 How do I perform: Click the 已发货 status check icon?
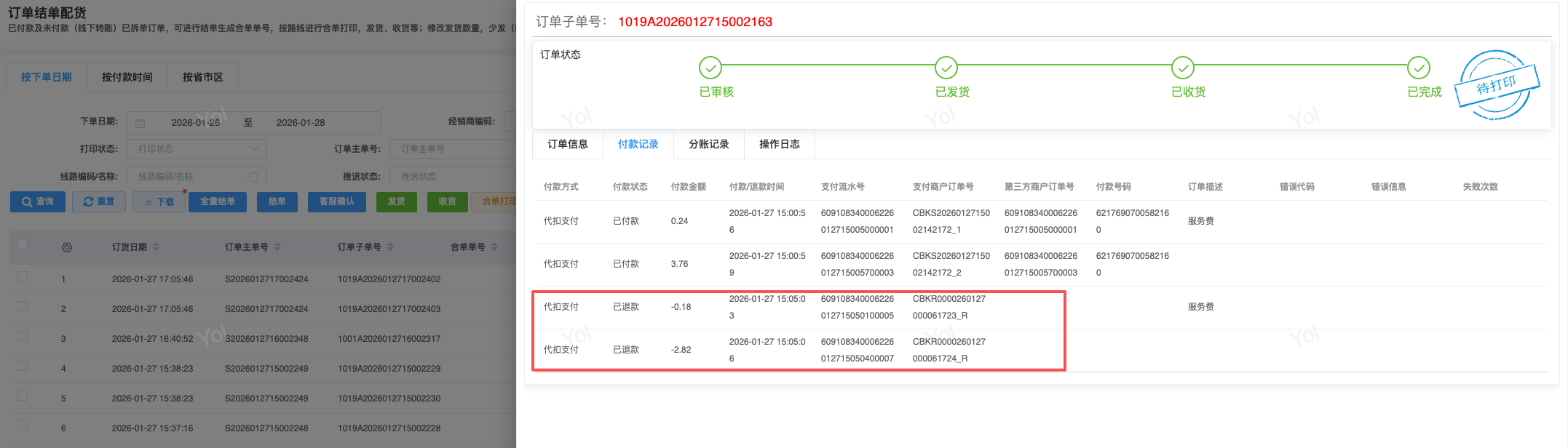(946, 68)
